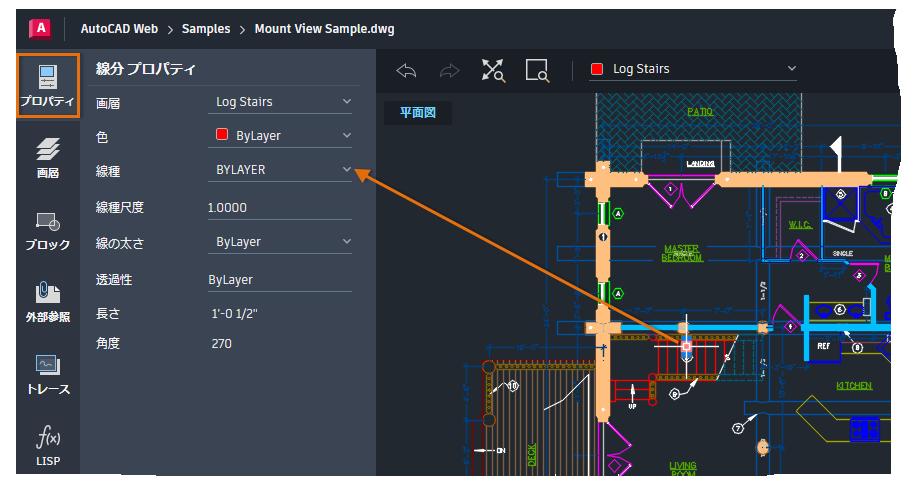905x483 pixels.
Task: Click the zoom window icon
Action: (537, 70)
